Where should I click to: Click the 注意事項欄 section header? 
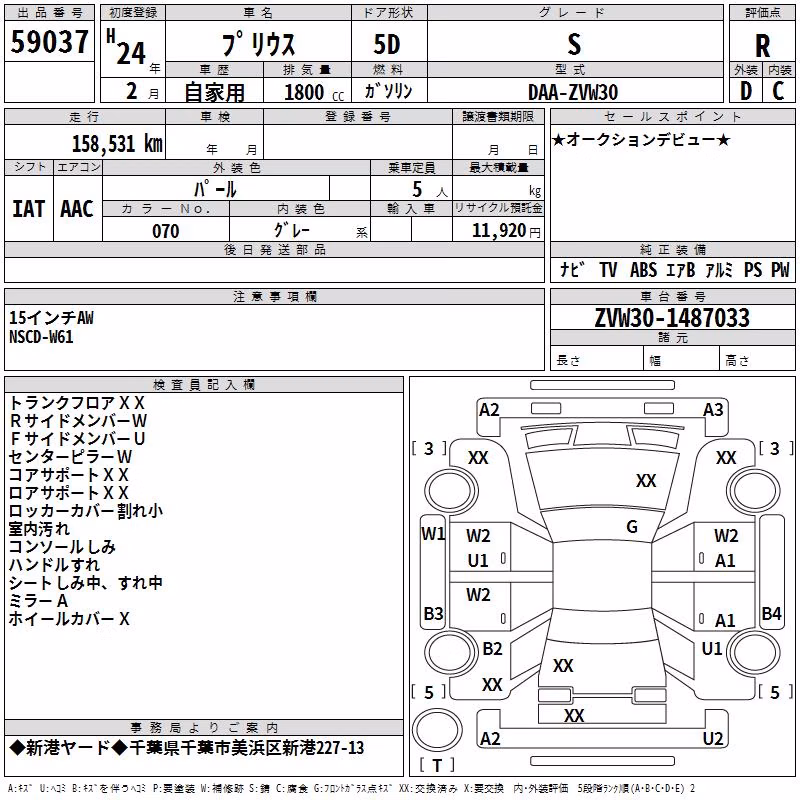(274, 296)
